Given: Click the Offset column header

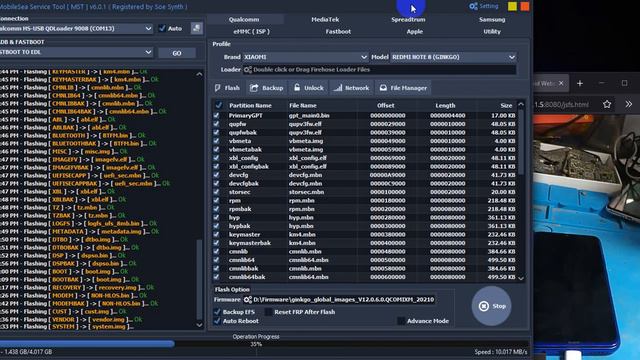Looking at the screenshot, I should (386, 105).
